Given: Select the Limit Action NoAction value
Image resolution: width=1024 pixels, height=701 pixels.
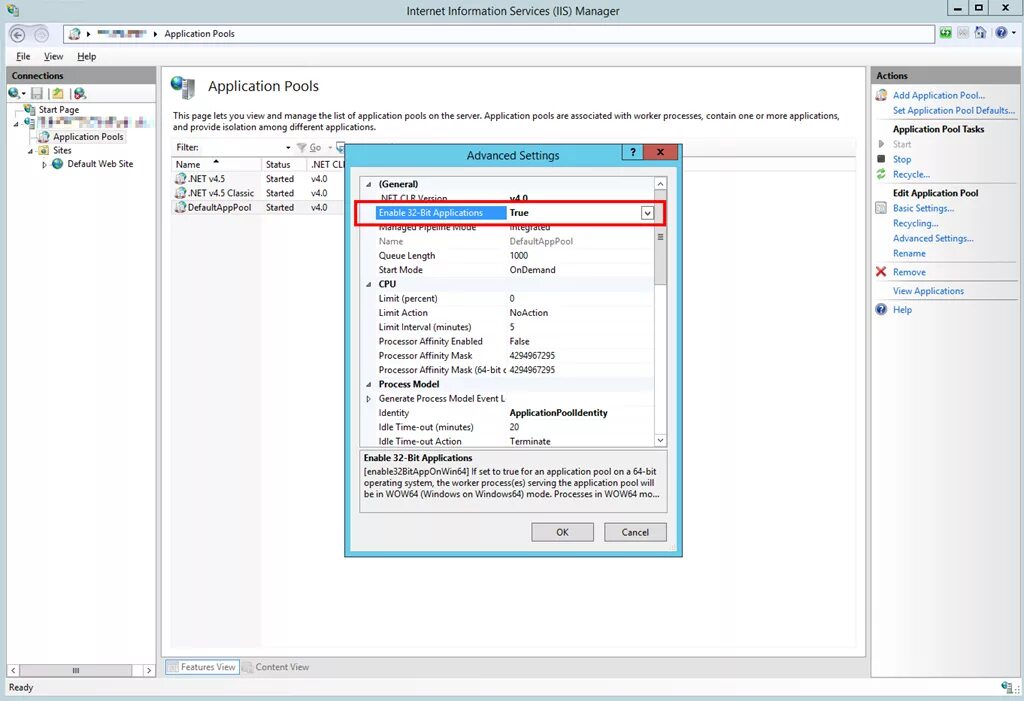Looking at the screenshot, I should [x=528, y=313].
